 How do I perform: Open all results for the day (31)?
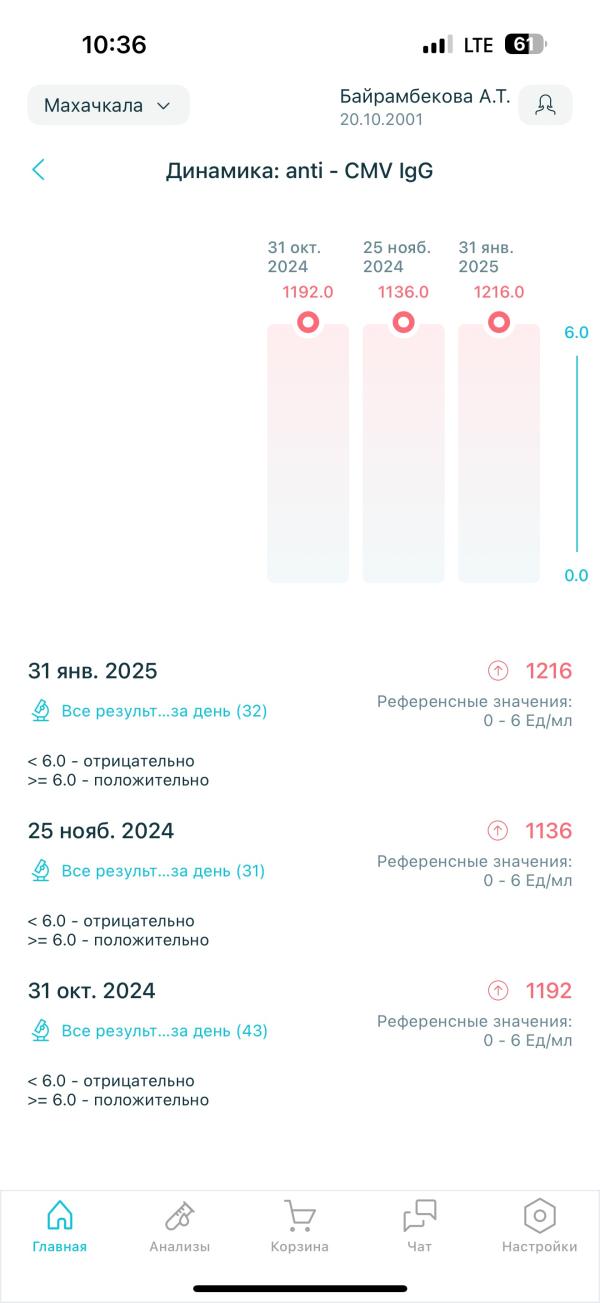163,871
